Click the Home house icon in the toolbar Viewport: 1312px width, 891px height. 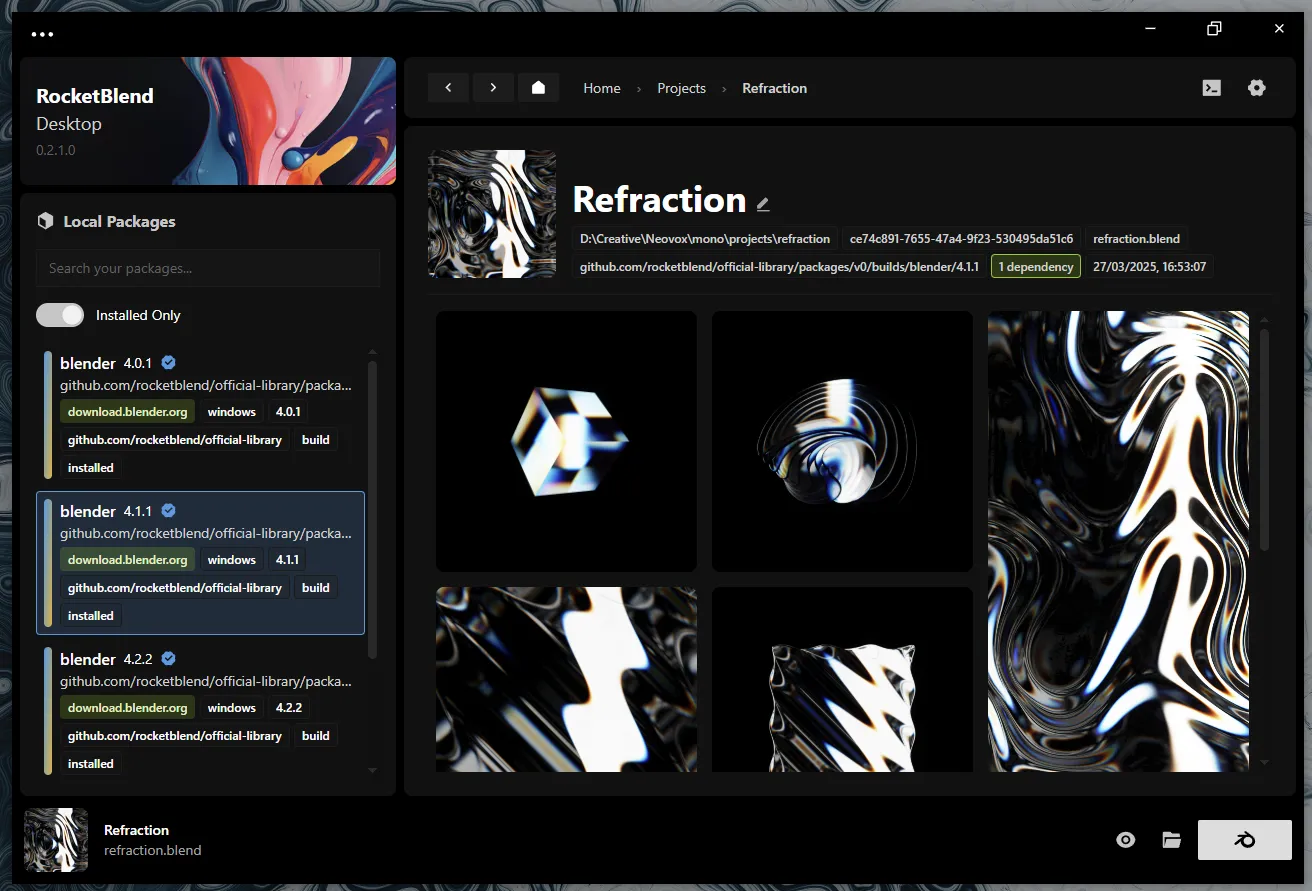point(538,87)
